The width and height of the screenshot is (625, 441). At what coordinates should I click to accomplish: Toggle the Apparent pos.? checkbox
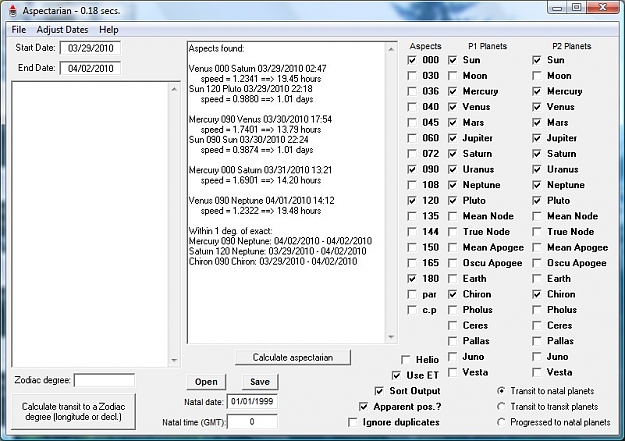pyautogui.click(x=363, y=407)
